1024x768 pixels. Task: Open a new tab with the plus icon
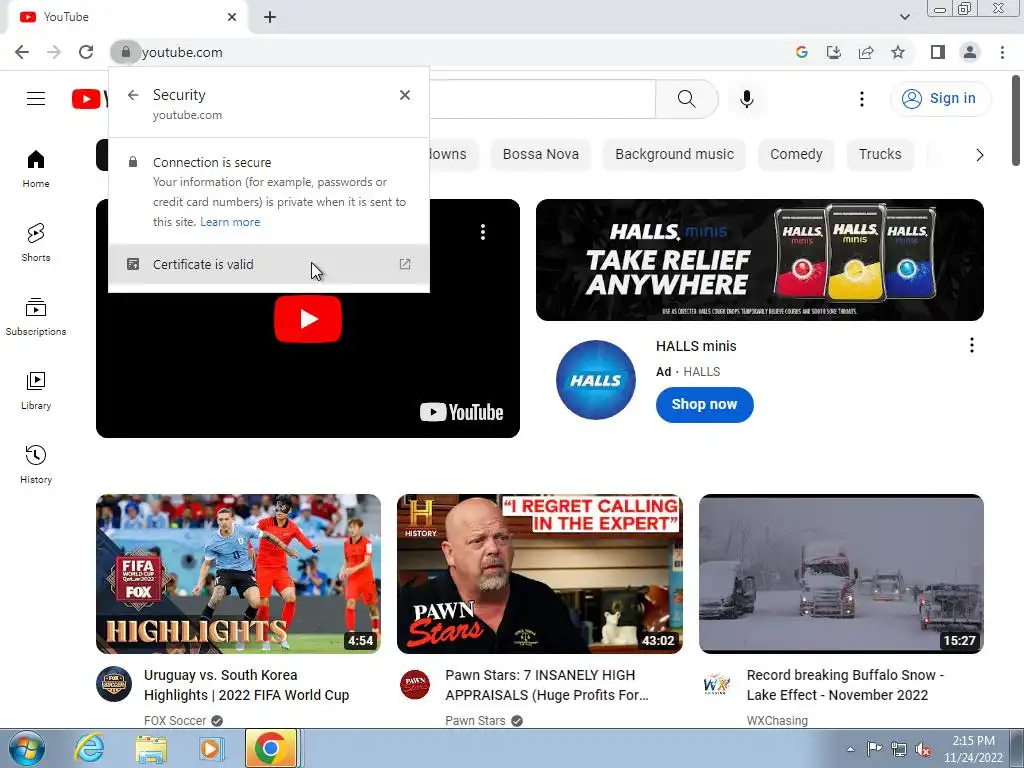click(x=270, y=18)
